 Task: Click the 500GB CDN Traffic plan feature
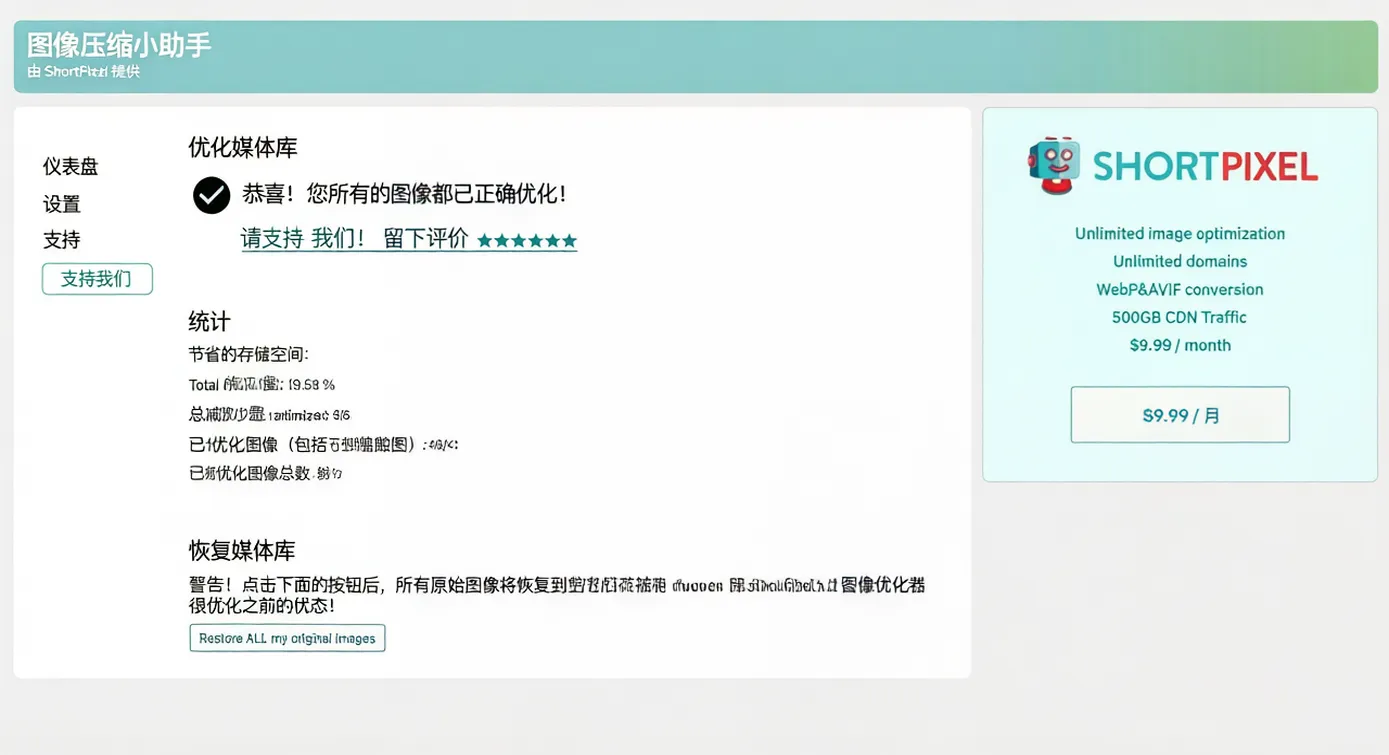[x=1180, y=317]
